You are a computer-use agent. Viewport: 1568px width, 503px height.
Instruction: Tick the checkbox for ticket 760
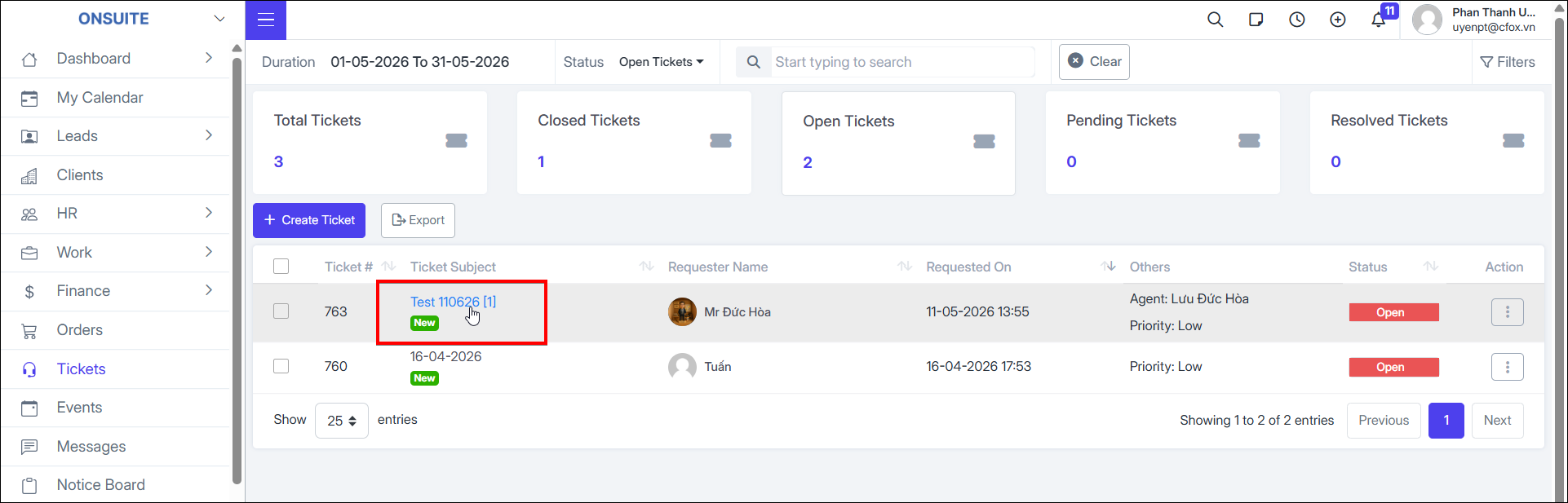[281, 366]
